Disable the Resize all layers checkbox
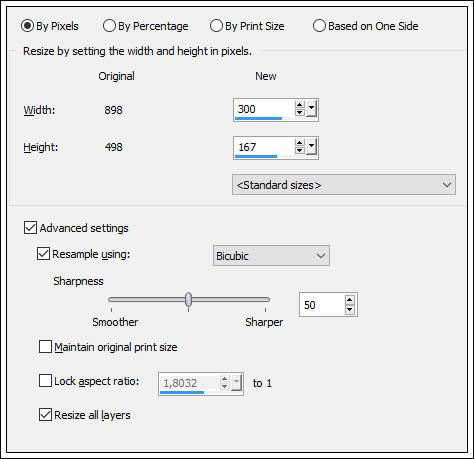Image resolution: width=474 pixels, height=459 pixels. tap(45, 415)
